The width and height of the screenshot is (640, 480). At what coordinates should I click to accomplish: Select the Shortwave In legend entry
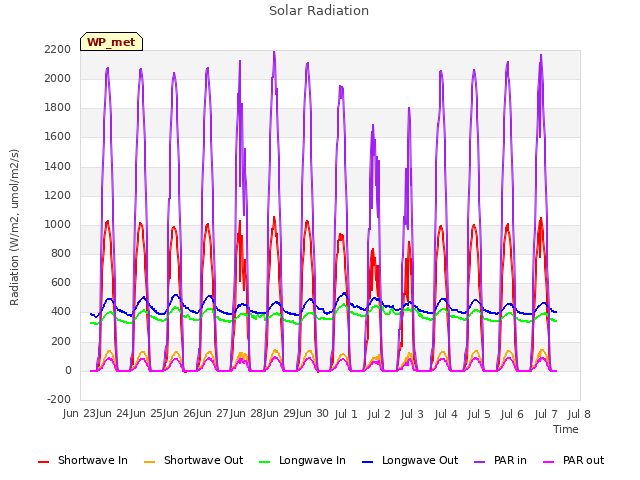coord(83,460)
